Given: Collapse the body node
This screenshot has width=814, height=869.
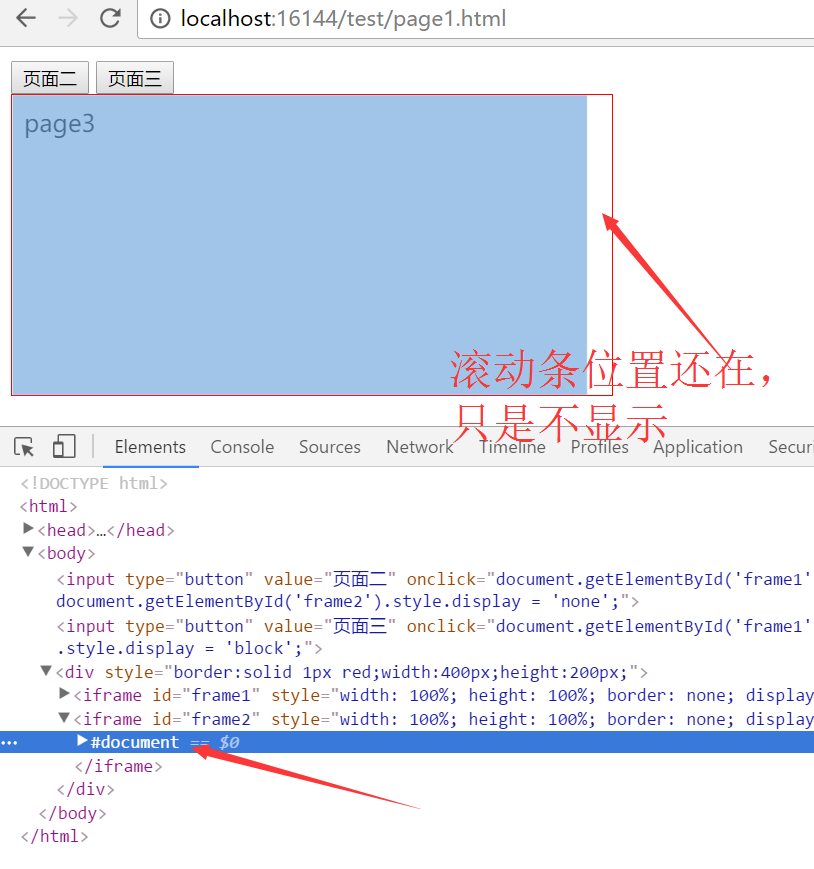Looking at the screenshot, I should coord(28,552).
